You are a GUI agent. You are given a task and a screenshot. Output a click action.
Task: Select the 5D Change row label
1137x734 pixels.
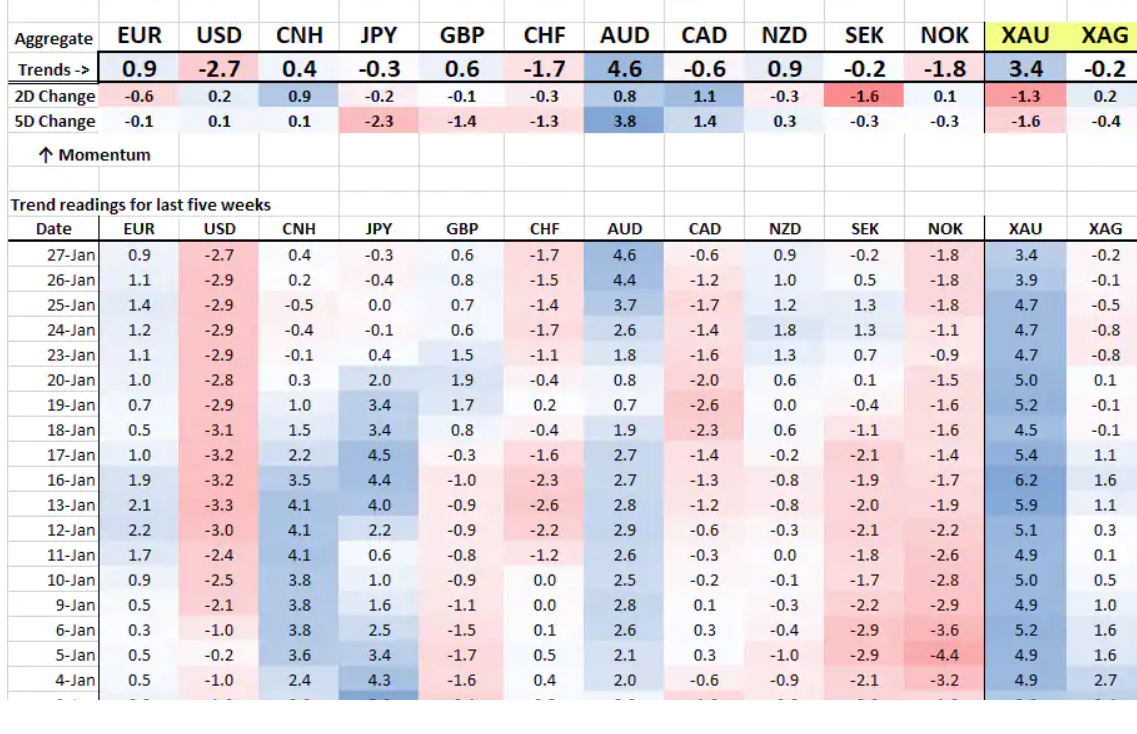pyautogui.click(x=54, y=122)
